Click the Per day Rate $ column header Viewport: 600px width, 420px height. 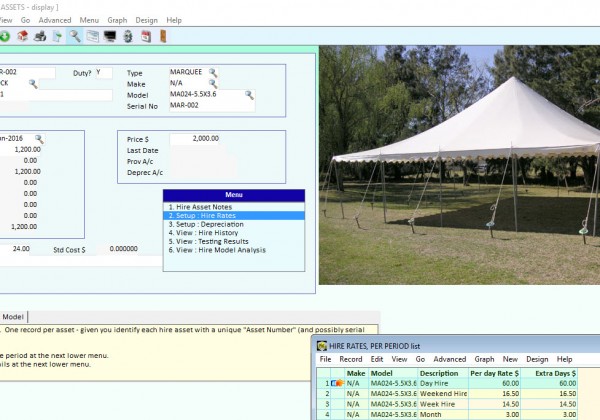pos(494,373)
